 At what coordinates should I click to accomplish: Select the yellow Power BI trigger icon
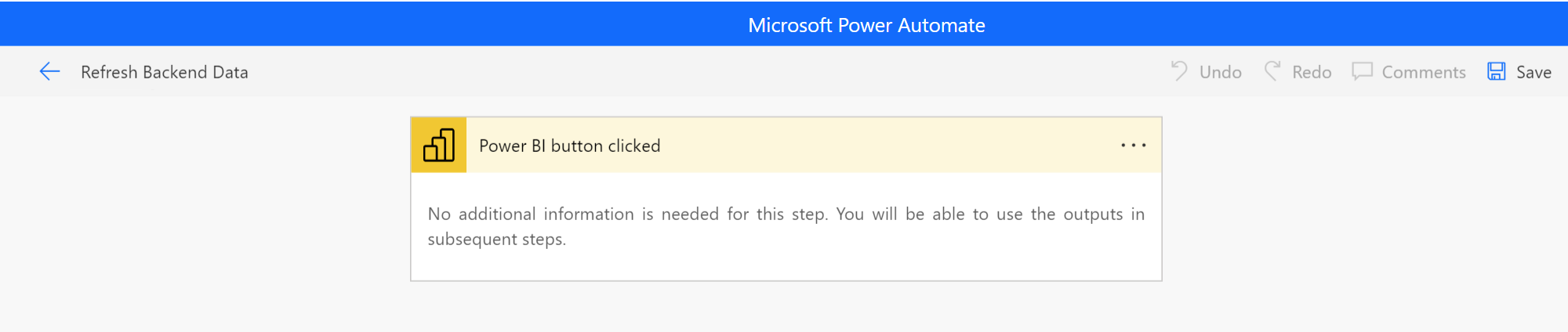point(439,146)
